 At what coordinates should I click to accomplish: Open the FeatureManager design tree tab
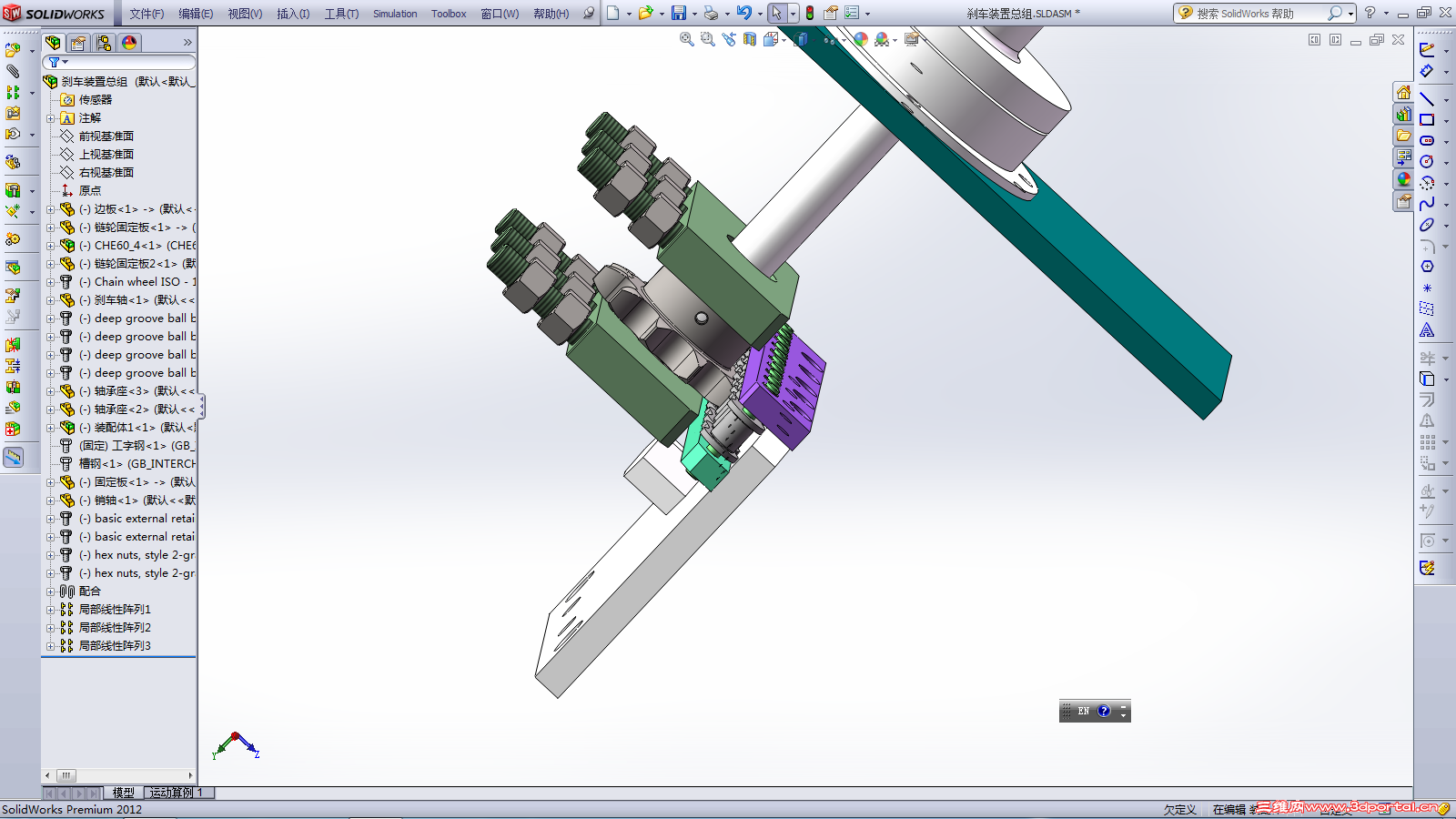click(54, 43)
